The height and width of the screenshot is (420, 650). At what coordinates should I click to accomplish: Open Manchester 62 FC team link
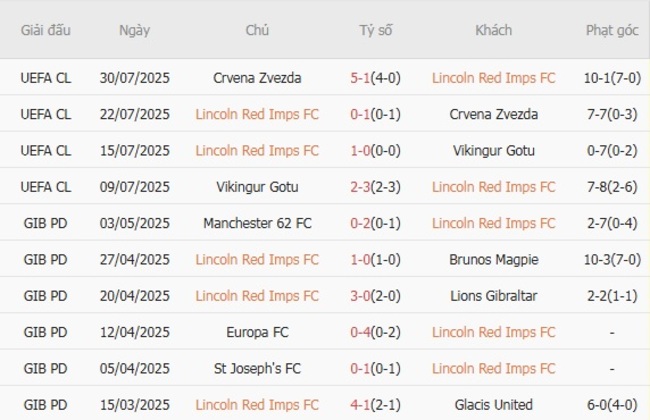(257, 223)
